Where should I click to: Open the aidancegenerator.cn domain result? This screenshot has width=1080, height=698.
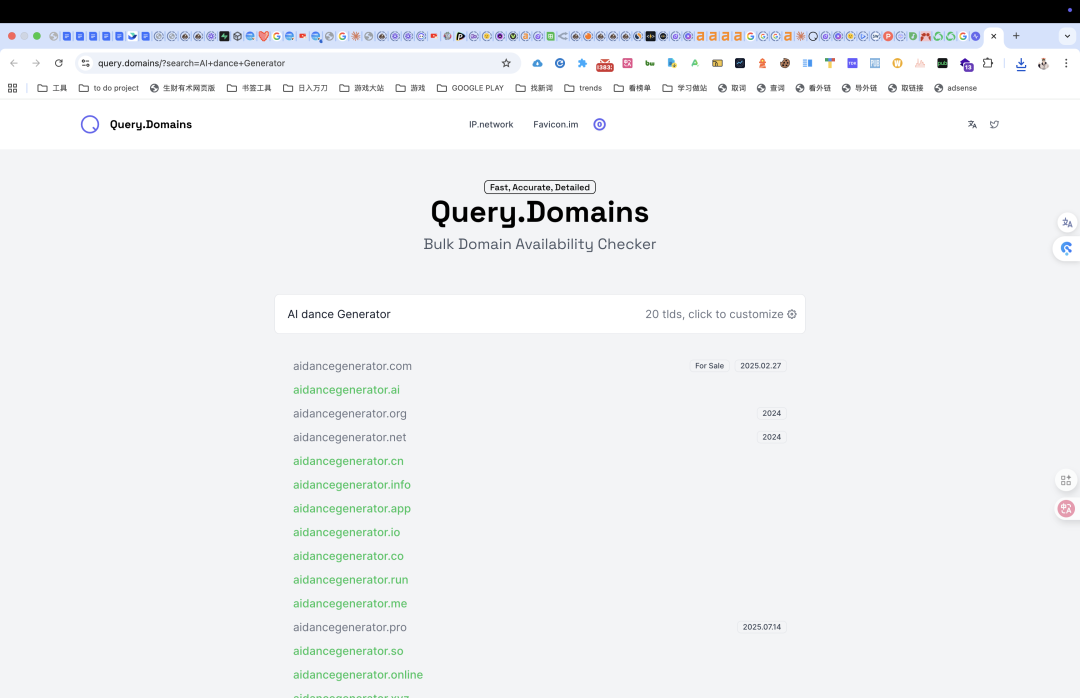tap(349, 461)
